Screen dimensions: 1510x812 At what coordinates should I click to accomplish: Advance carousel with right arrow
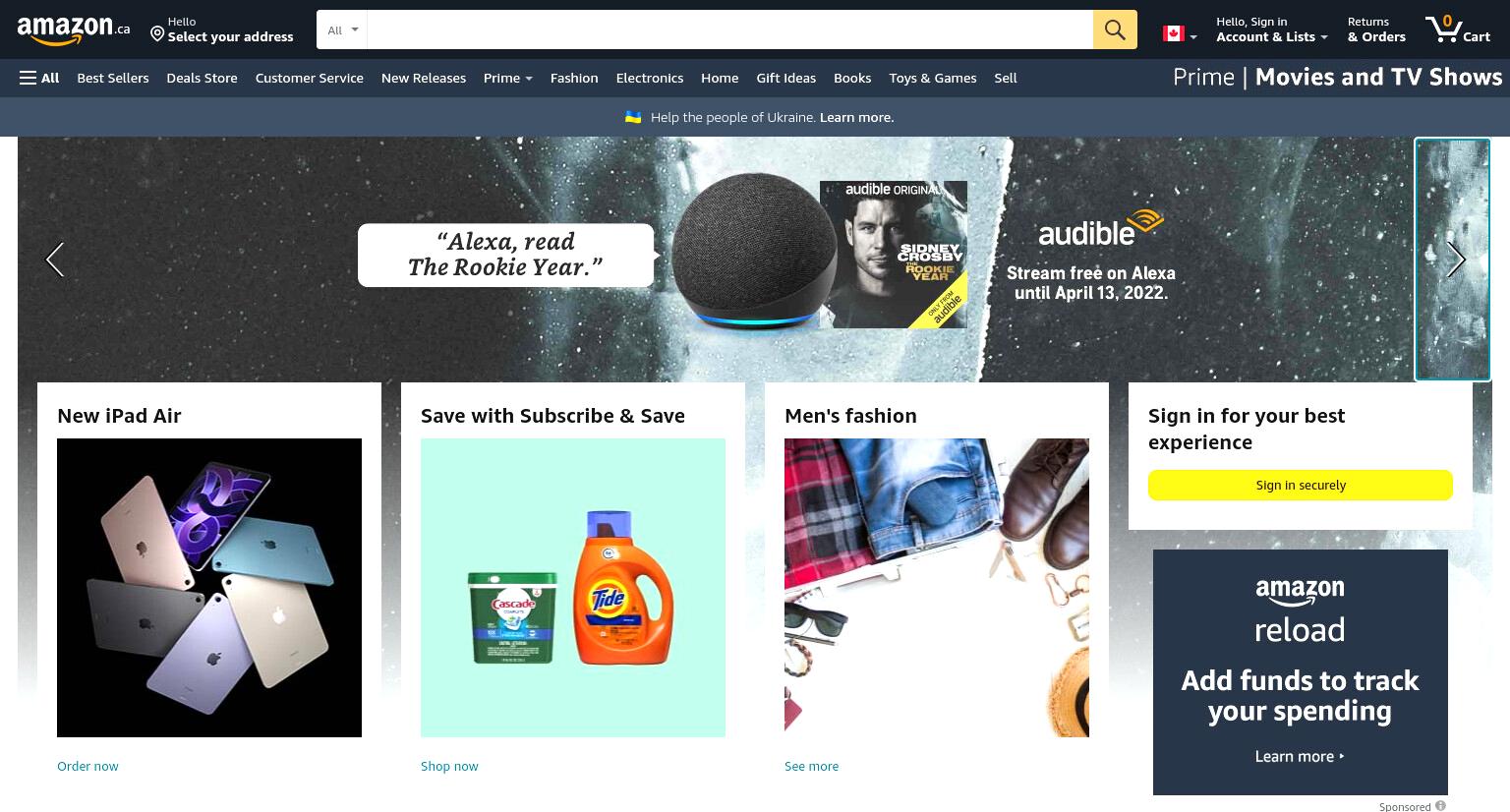[1456, 260]
